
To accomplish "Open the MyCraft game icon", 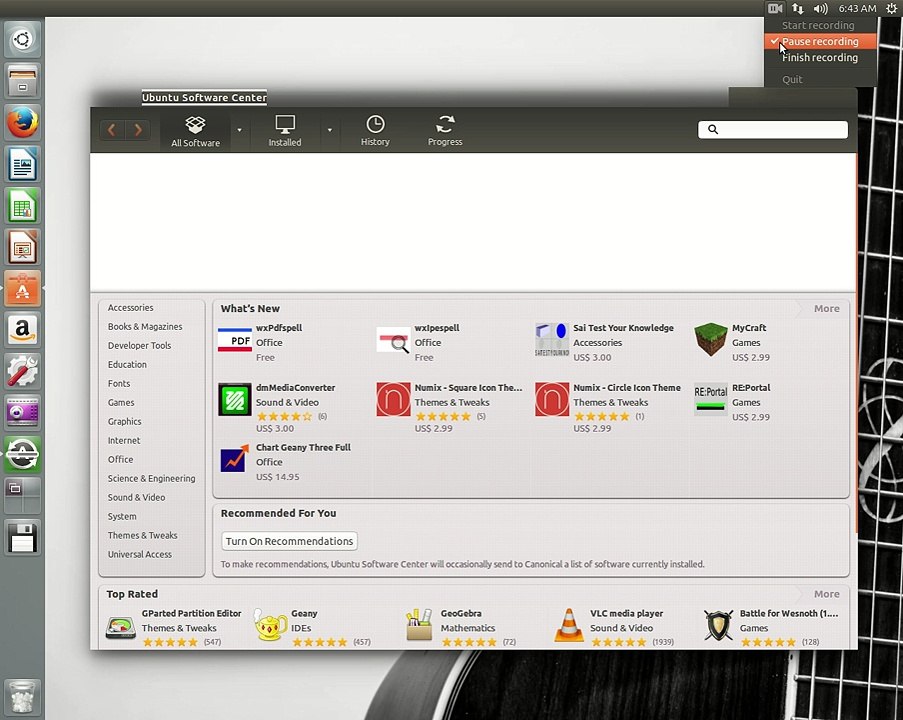I will point(711,340).
